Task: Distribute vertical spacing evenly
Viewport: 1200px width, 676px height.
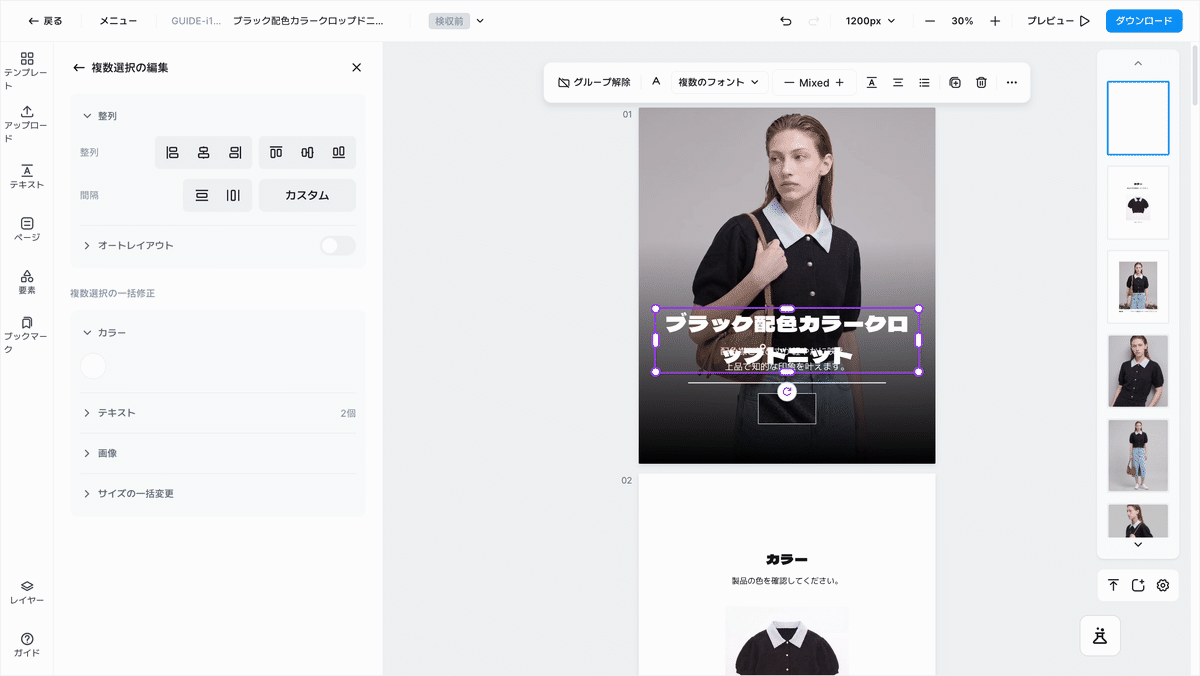Action: [x=202, y=195]
